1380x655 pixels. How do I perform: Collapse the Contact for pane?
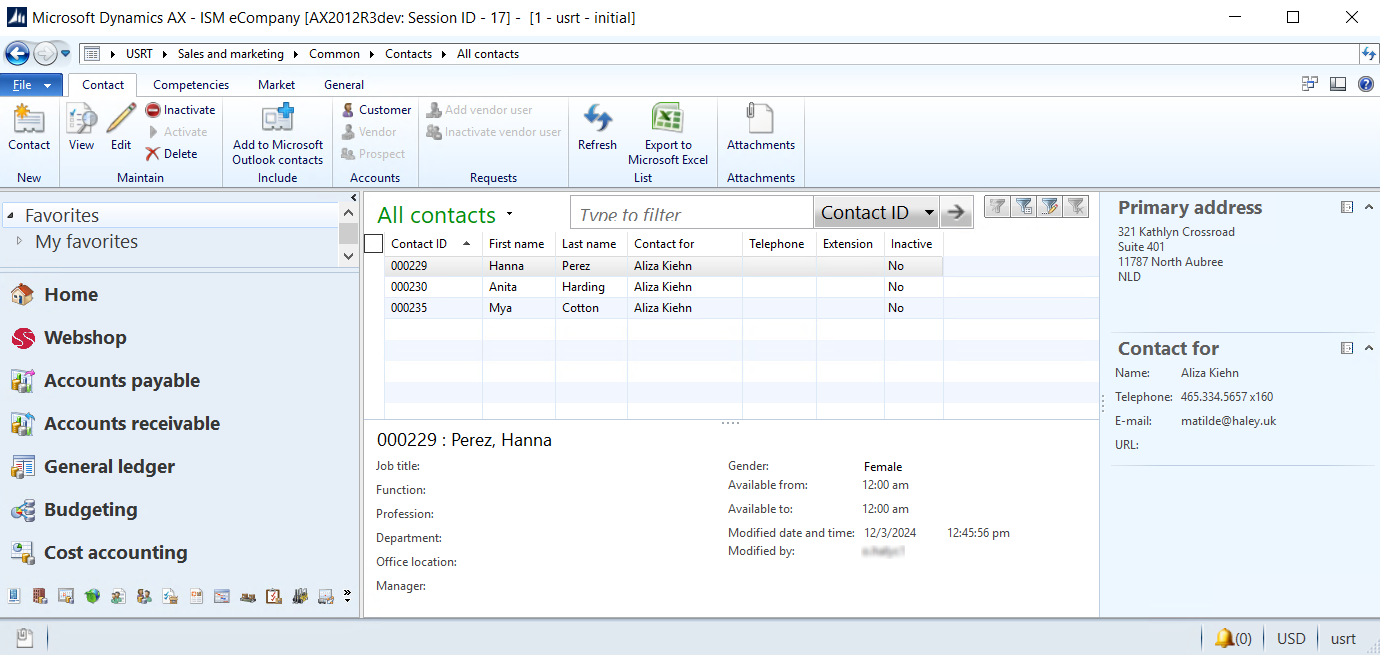(x=1368, y=348)
